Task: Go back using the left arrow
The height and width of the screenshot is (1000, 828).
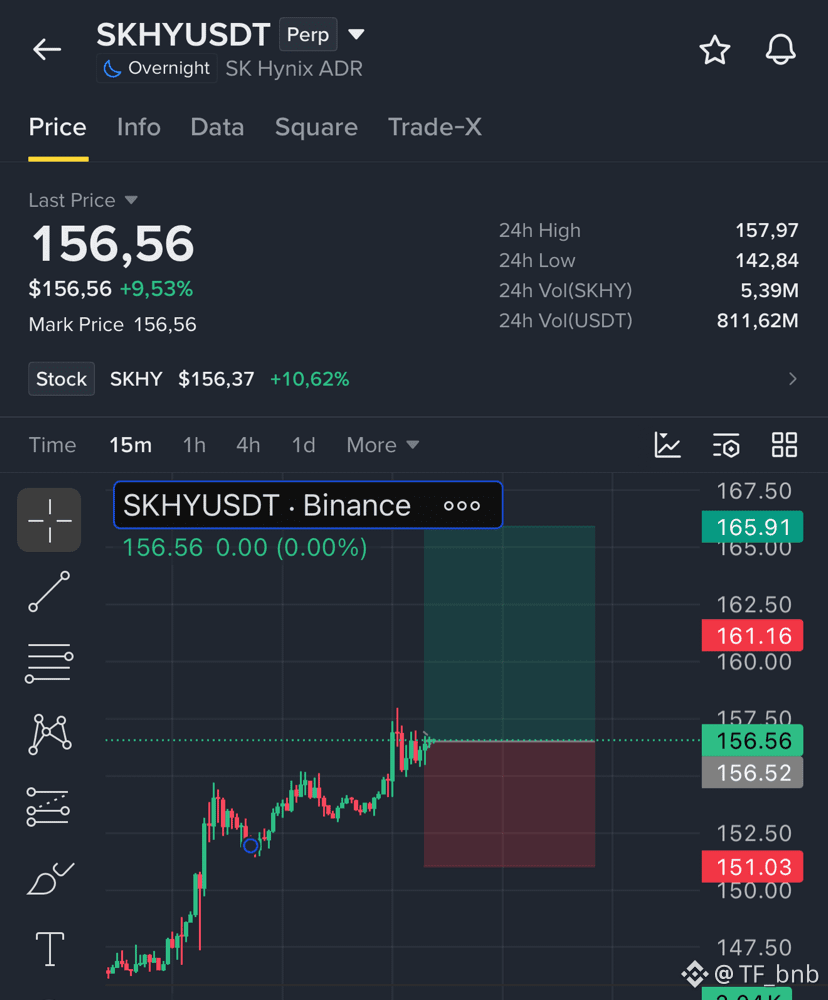Action: point(47,49)
